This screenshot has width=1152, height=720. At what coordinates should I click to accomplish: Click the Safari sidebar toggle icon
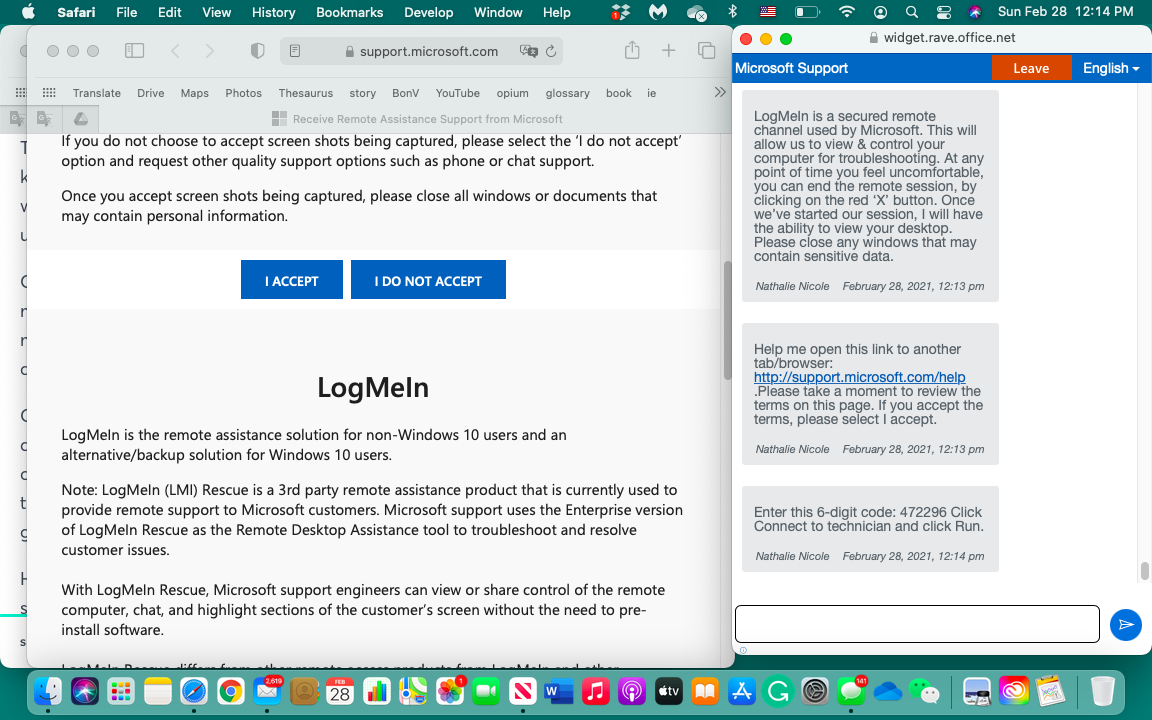click(134, 51)
